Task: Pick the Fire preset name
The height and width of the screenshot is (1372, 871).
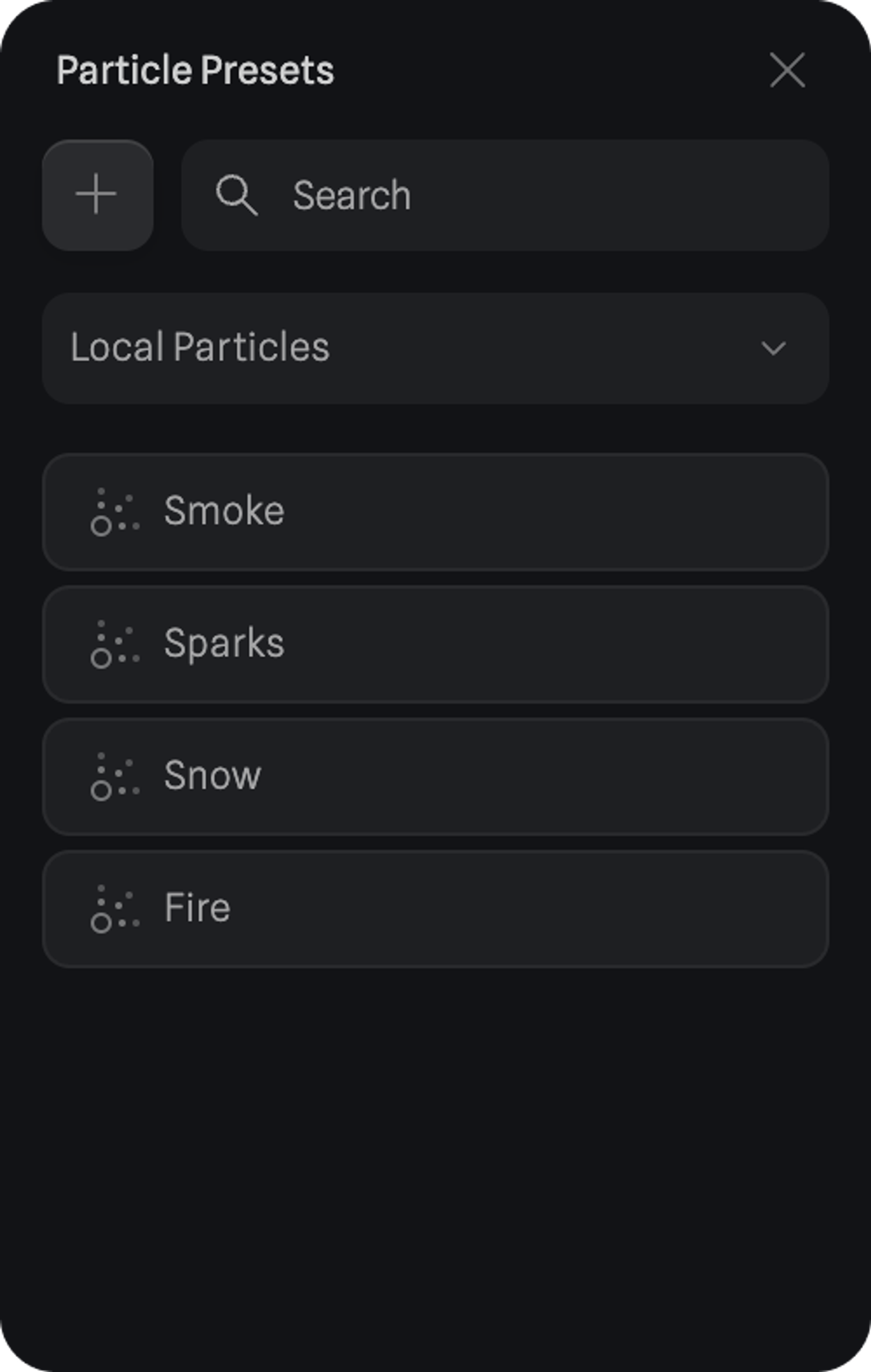Action: [197, 908]
